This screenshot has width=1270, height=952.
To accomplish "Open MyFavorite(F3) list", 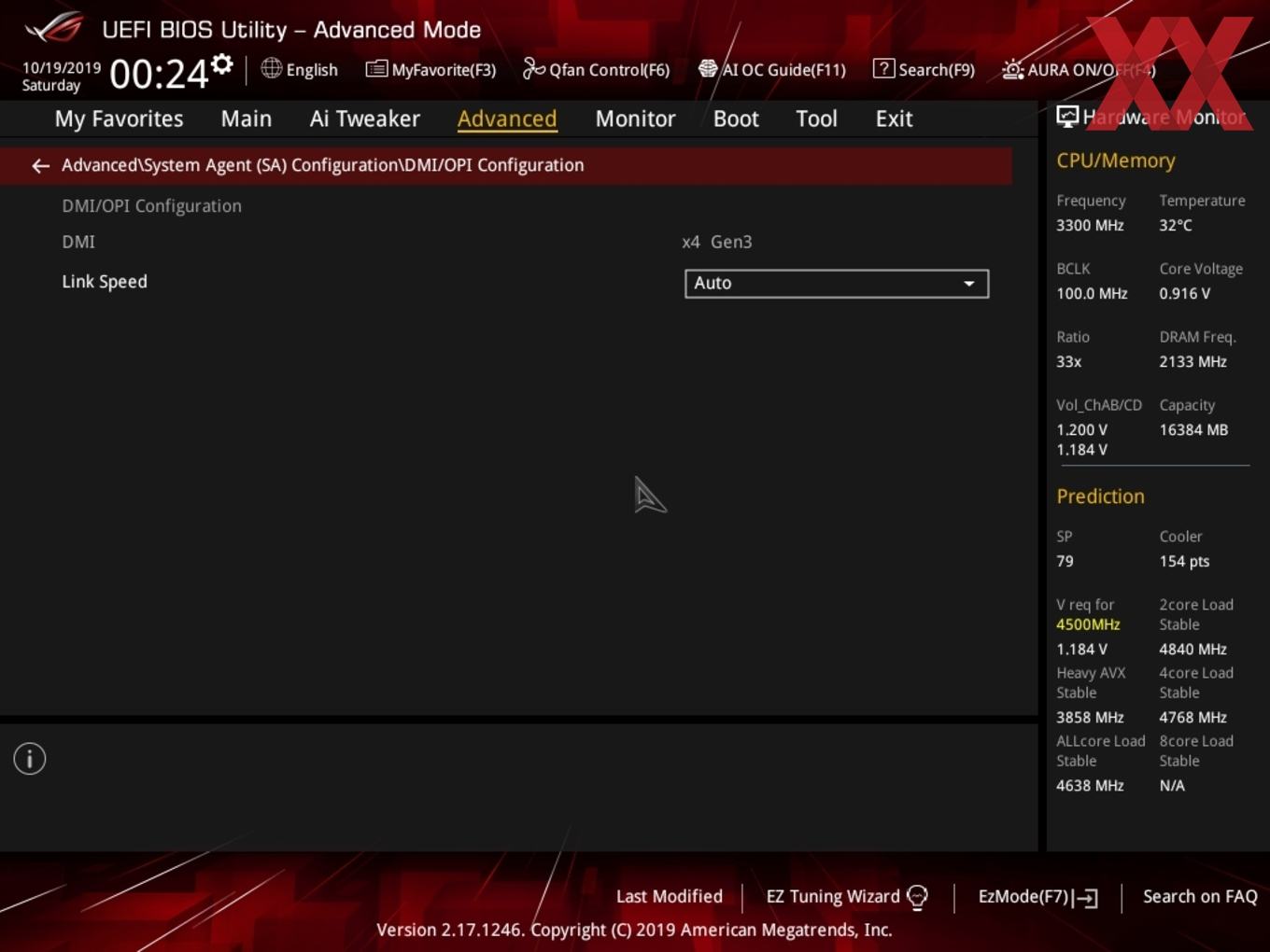I will (430, 70).
